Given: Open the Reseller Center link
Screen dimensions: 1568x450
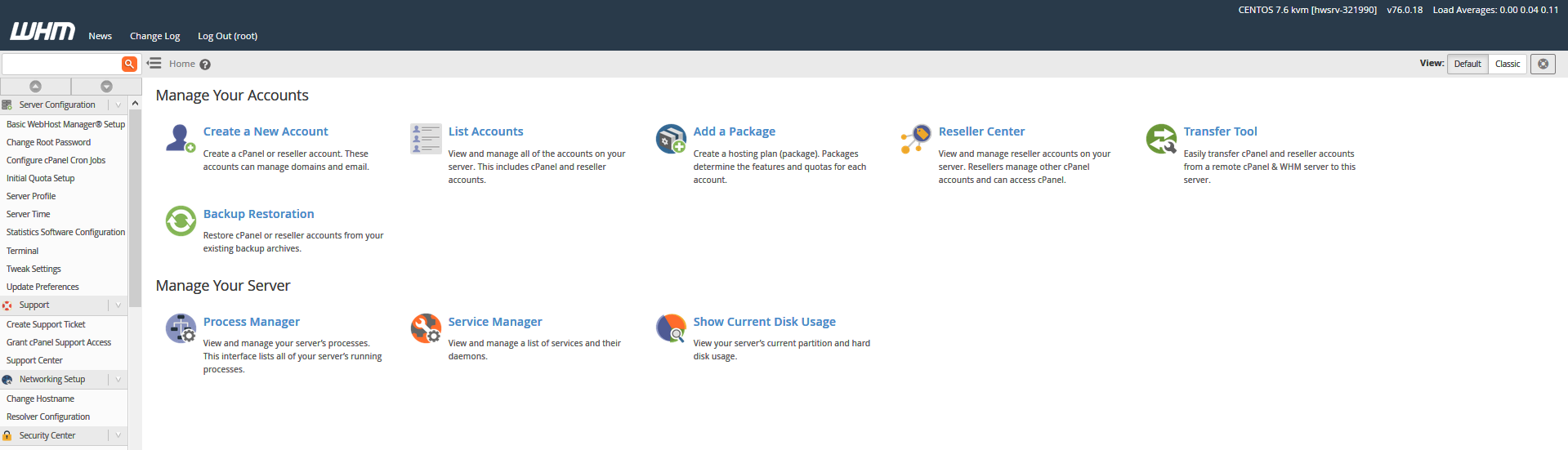Looking at the screenshot, I should 981,131.
